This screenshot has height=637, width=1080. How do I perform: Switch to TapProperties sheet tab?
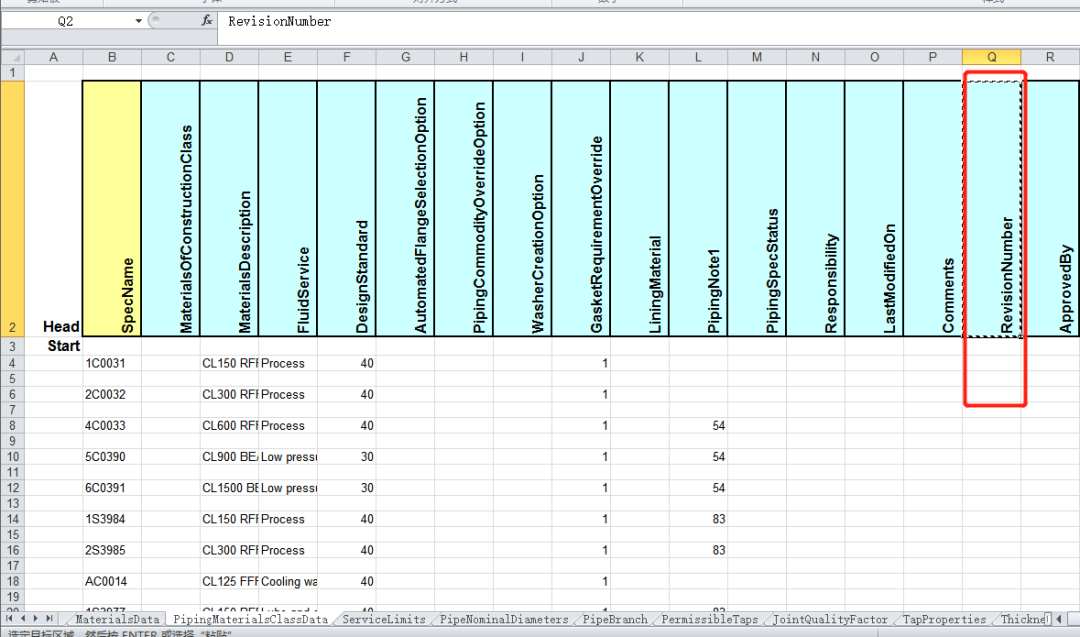944,619
